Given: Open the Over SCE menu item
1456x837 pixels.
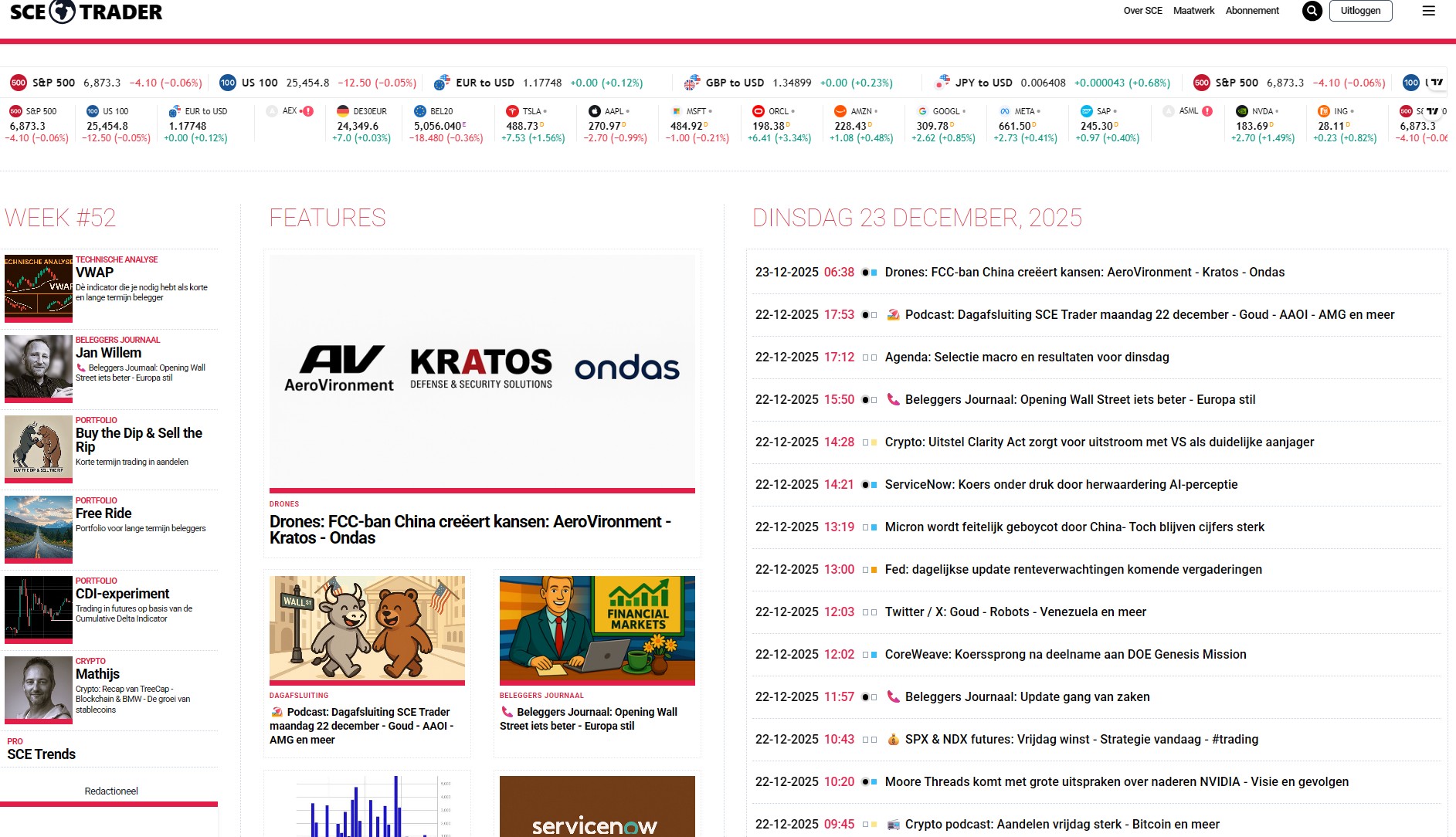Looking at the screenshot, I should tap(1142, 11).
